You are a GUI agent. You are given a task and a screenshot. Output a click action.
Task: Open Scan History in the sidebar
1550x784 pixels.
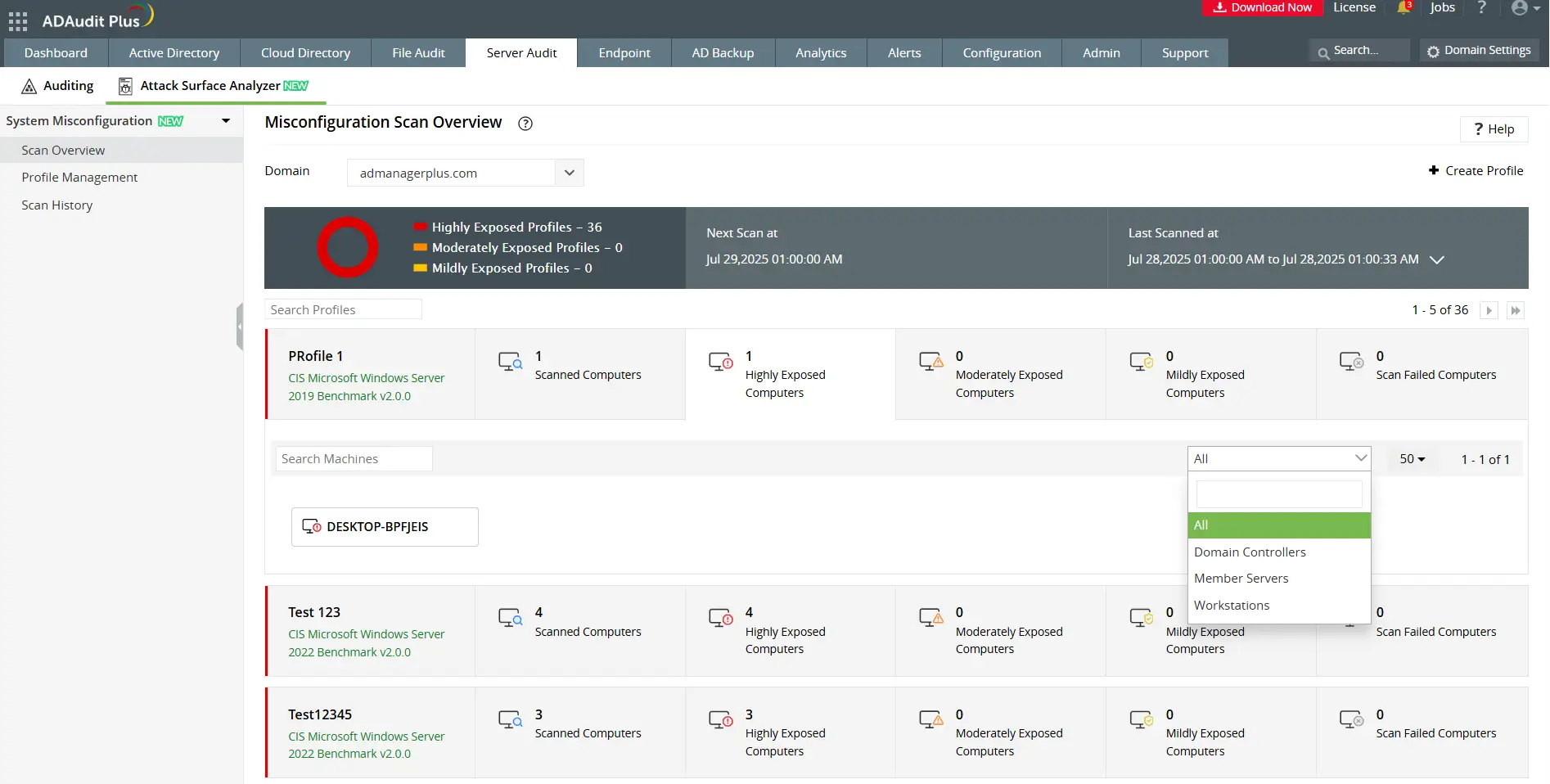coord(57,205)
